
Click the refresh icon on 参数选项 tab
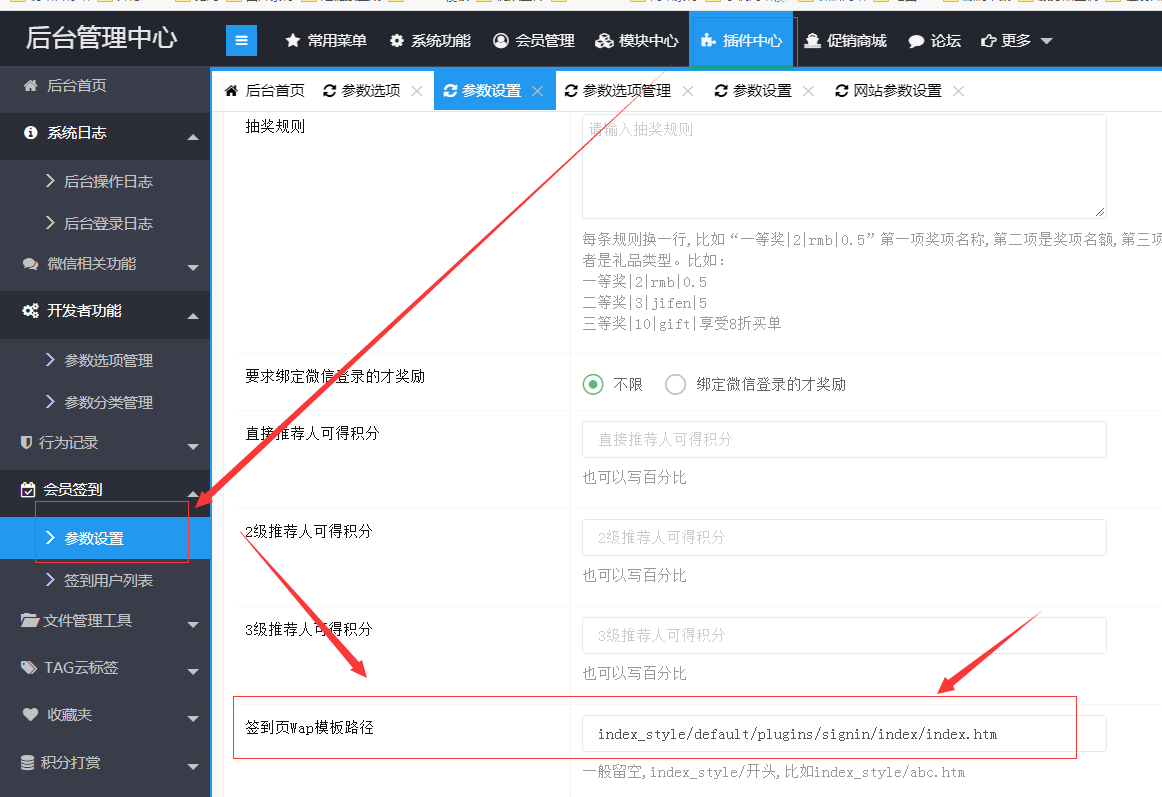pos(329,91)
